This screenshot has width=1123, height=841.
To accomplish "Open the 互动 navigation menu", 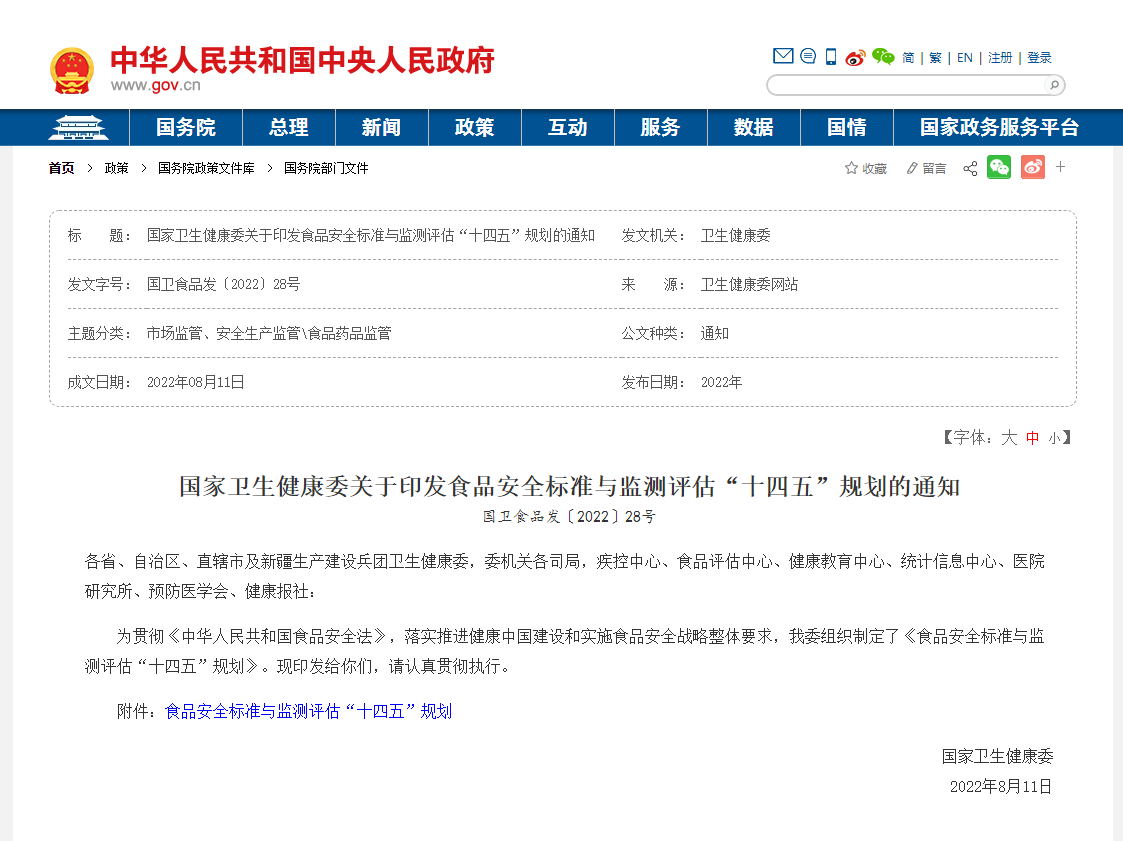I will (568, 128).
